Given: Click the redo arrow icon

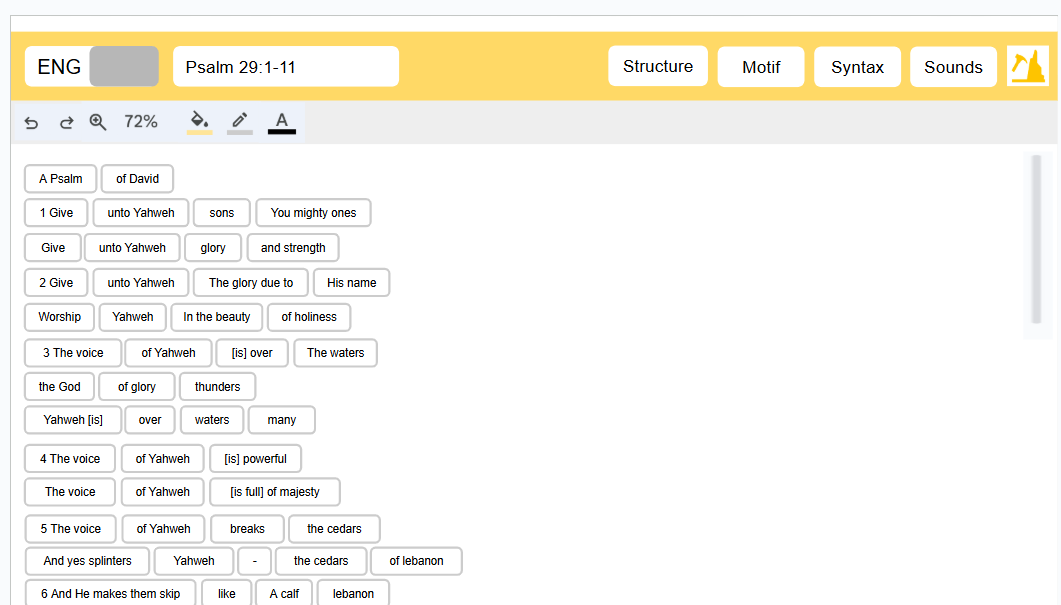Looking at the screenshot, I should (x=66, y=122).
